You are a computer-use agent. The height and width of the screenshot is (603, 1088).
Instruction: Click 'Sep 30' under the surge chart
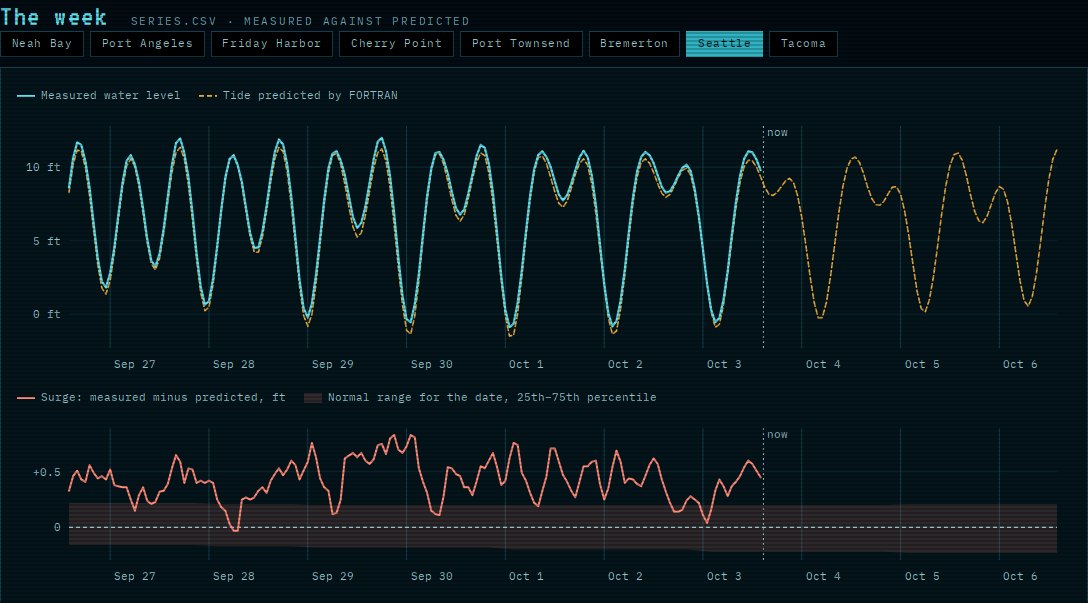(x=432, y=577)
